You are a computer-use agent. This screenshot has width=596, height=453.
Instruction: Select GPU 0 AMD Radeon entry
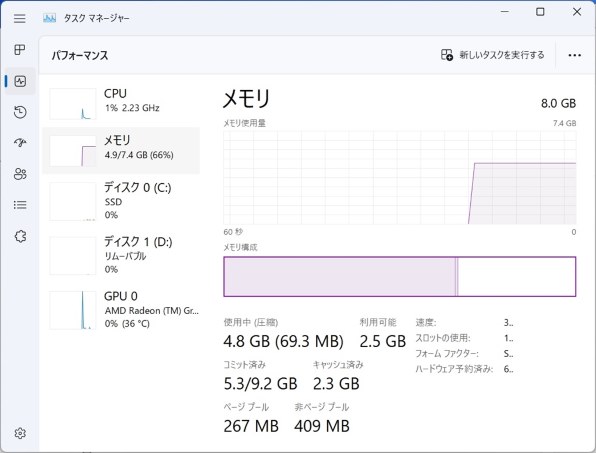[121, 310]
